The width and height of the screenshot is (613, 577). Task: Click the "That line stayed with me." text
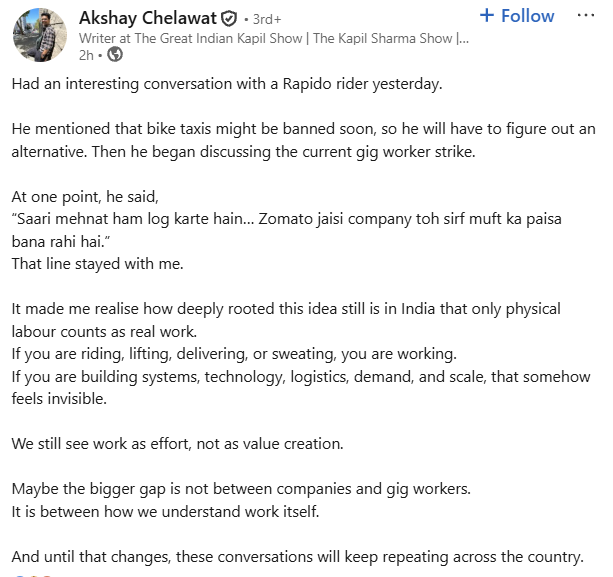pyautogui.click(x=96, y=264)
